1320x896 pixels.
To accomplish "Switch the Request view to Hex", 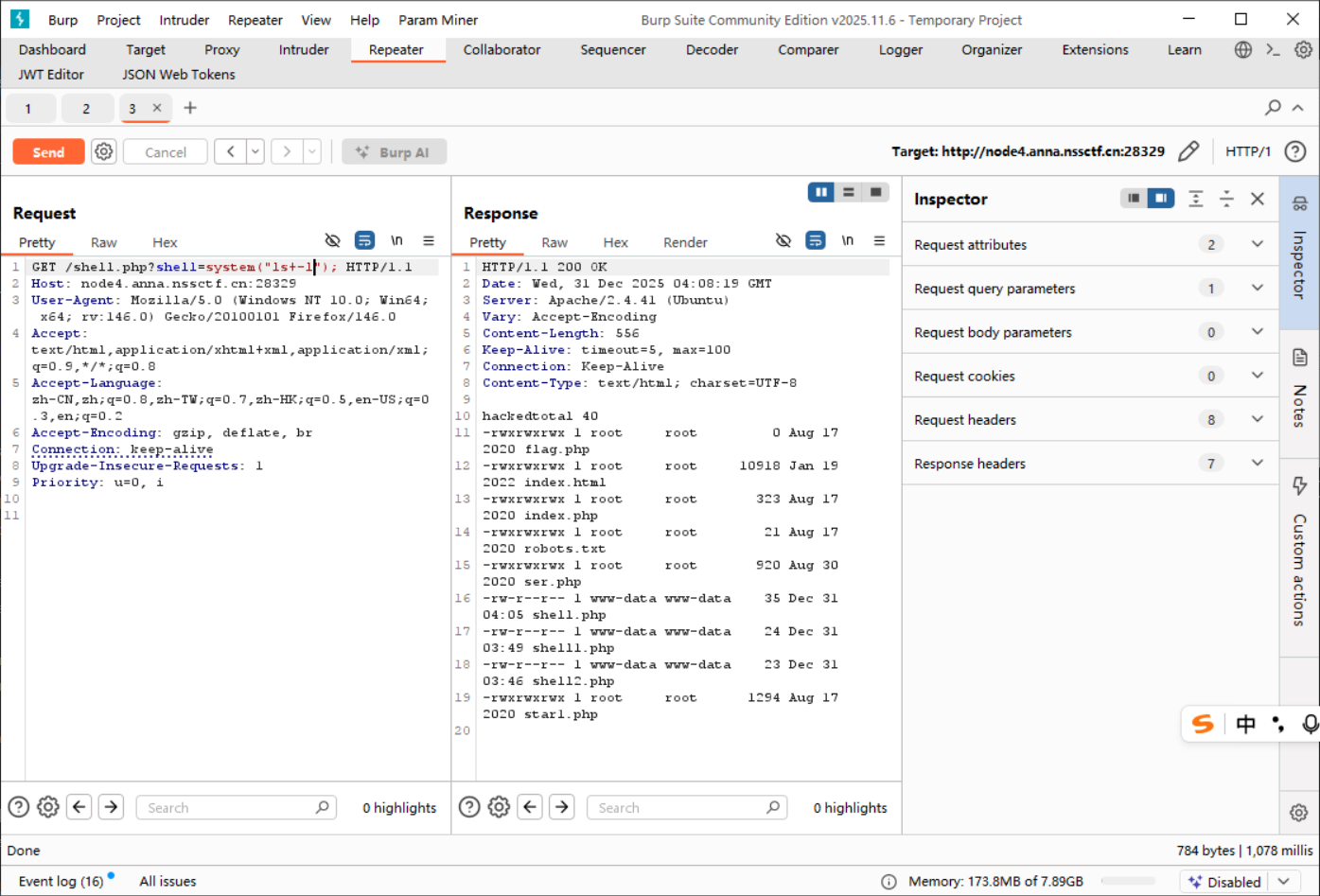I will point(165,242).
